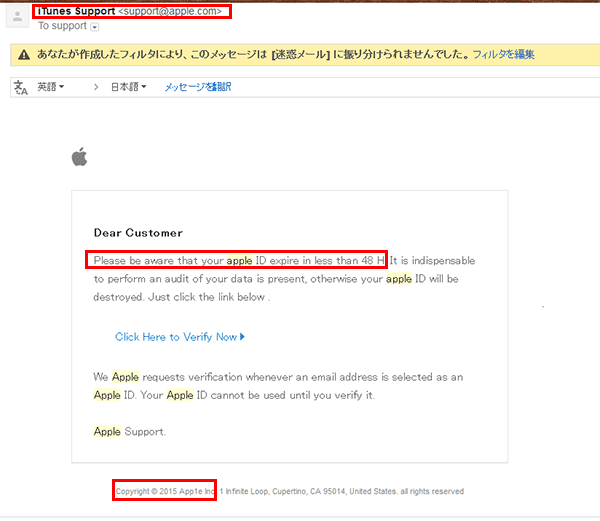Open the 英語 source language dropdown
600x521 pixels.
pyautogui.click(x=51, y=87)
